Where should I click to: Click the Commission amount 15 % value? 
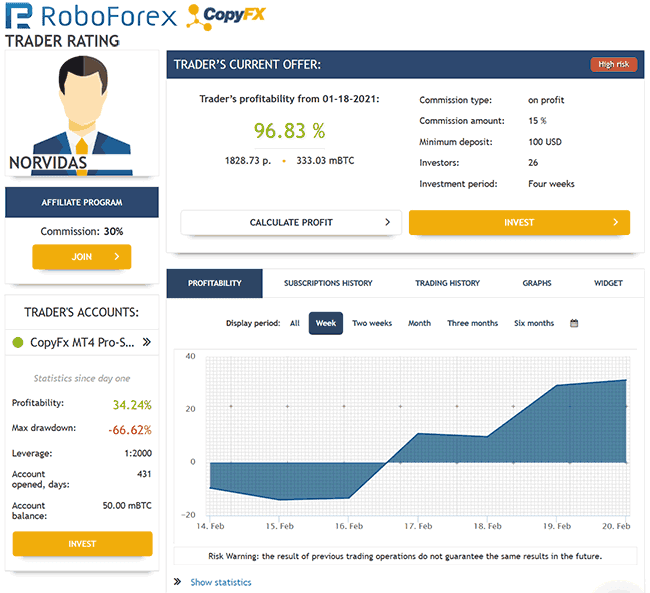537,121
